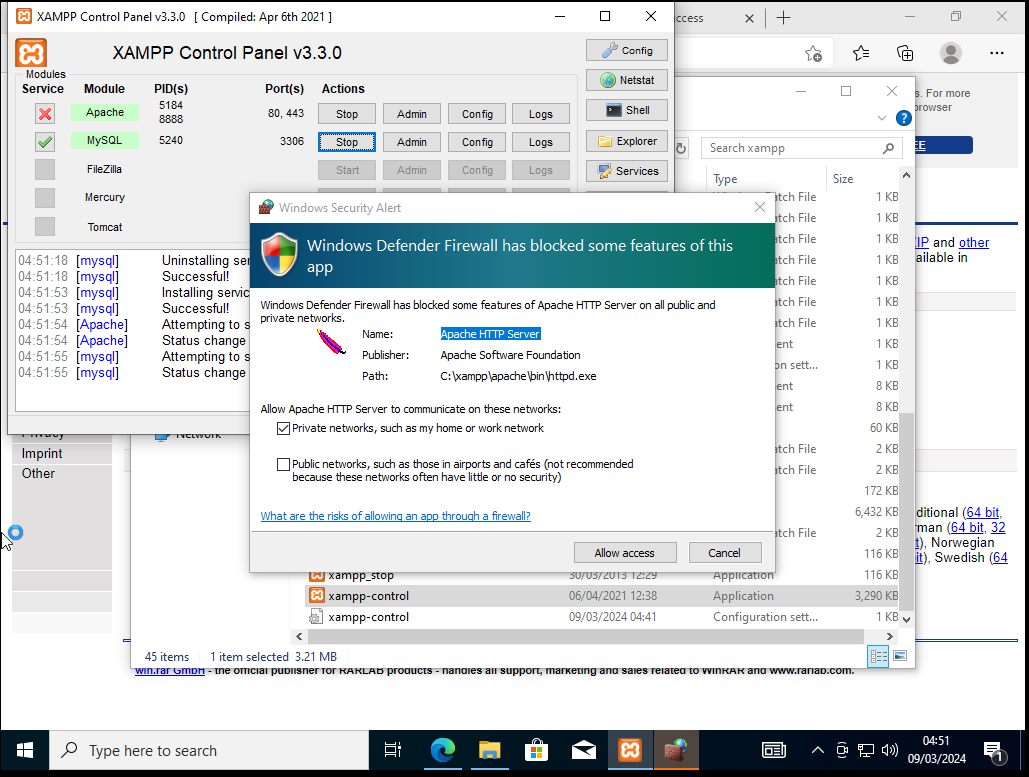
Task: Show hidden icons in system tray
Action: 817,750
